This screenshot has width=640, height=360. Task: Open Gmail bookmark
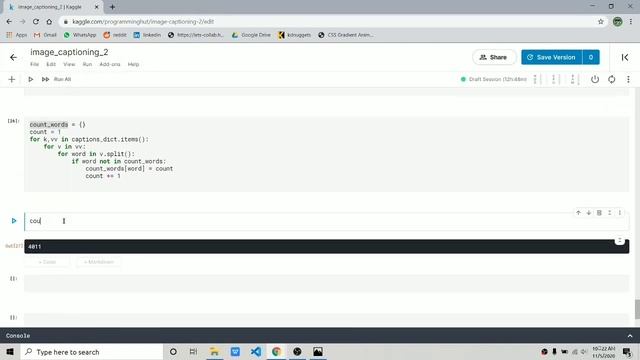pos(45,35)
